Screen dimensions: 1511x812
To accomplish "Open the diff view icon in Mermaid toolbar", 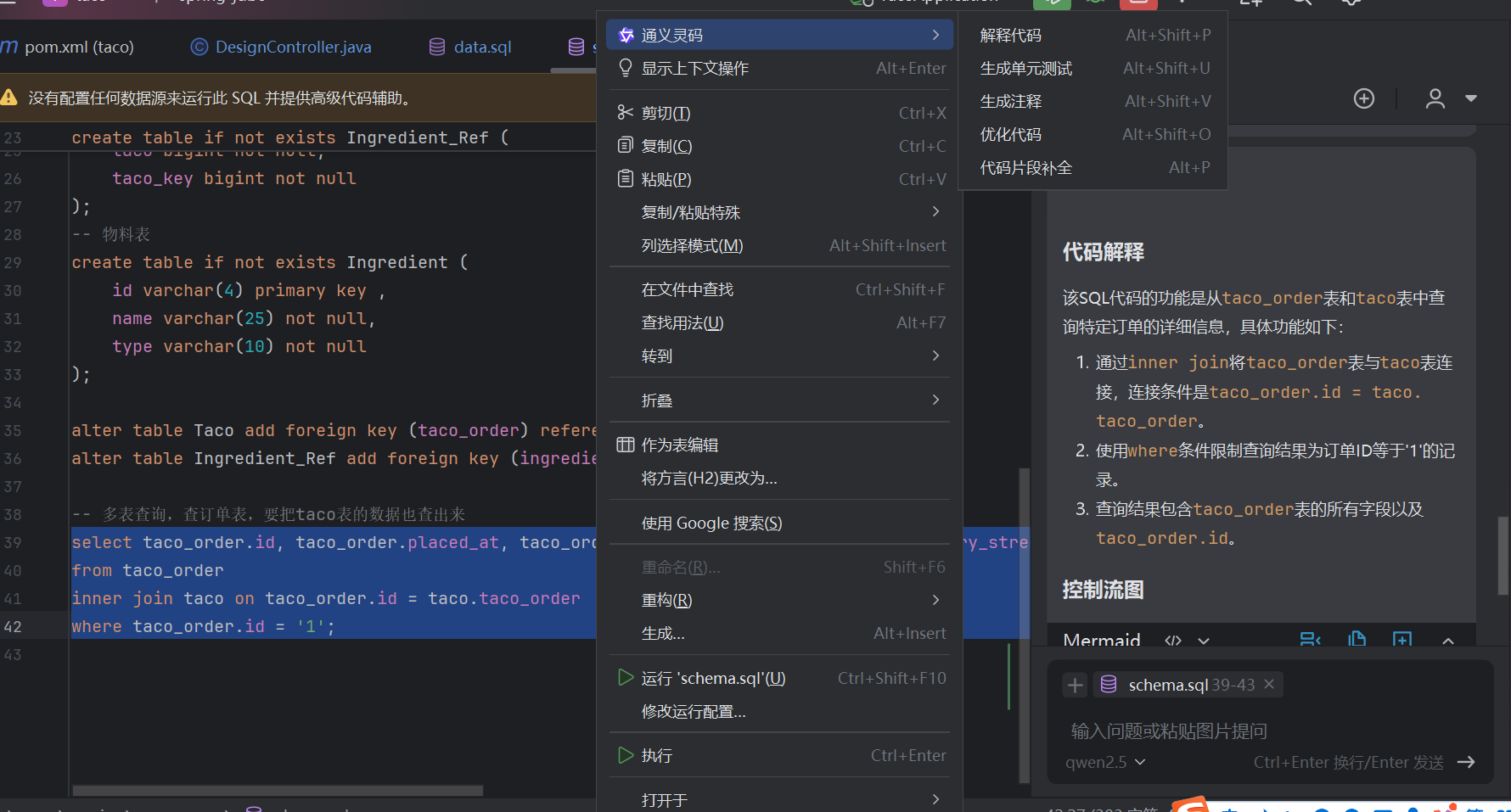I will tap(1310, 641).
